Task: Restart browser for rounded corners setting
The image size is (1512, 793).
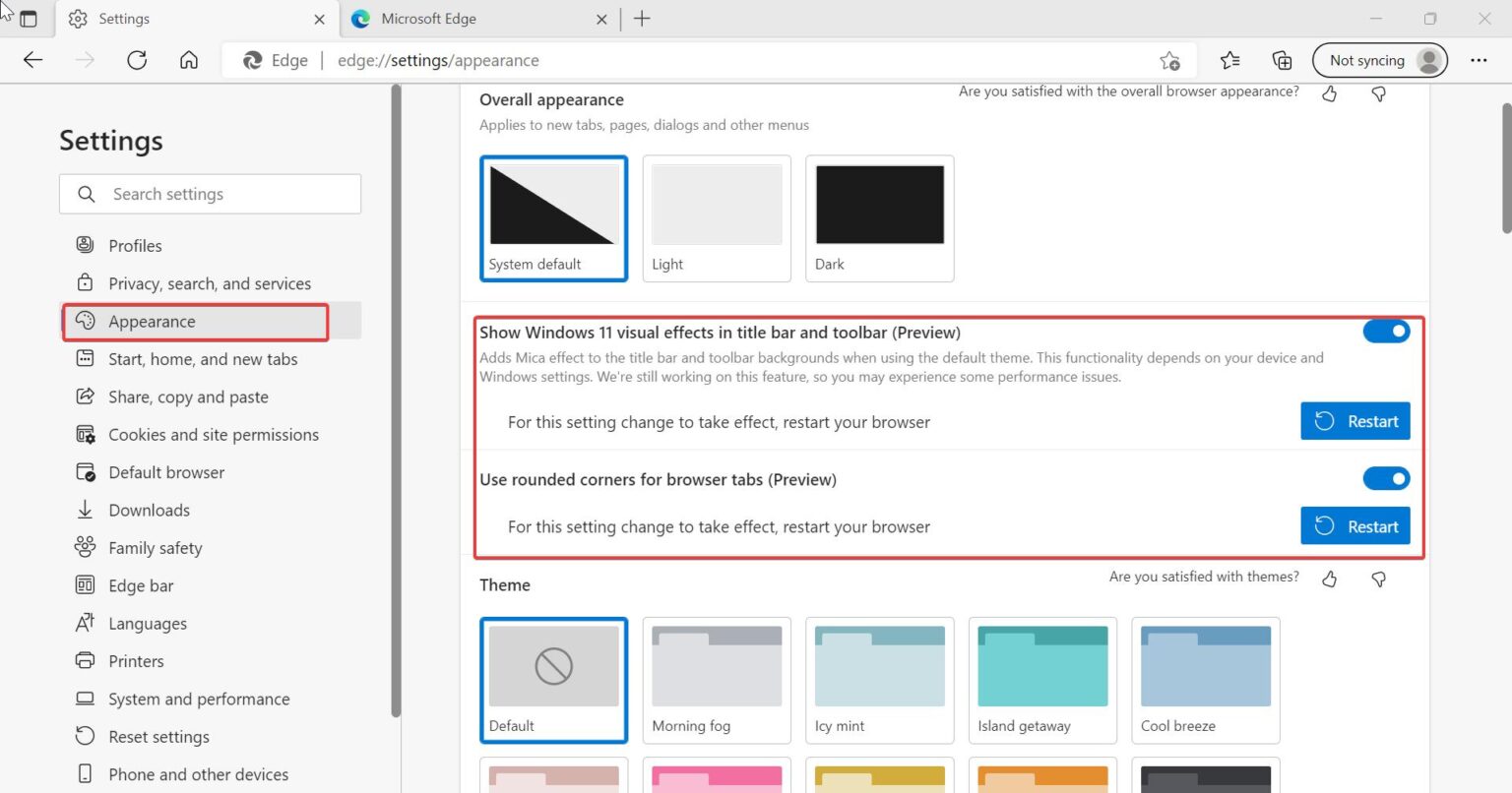Action: click(x=1354, y=525)
